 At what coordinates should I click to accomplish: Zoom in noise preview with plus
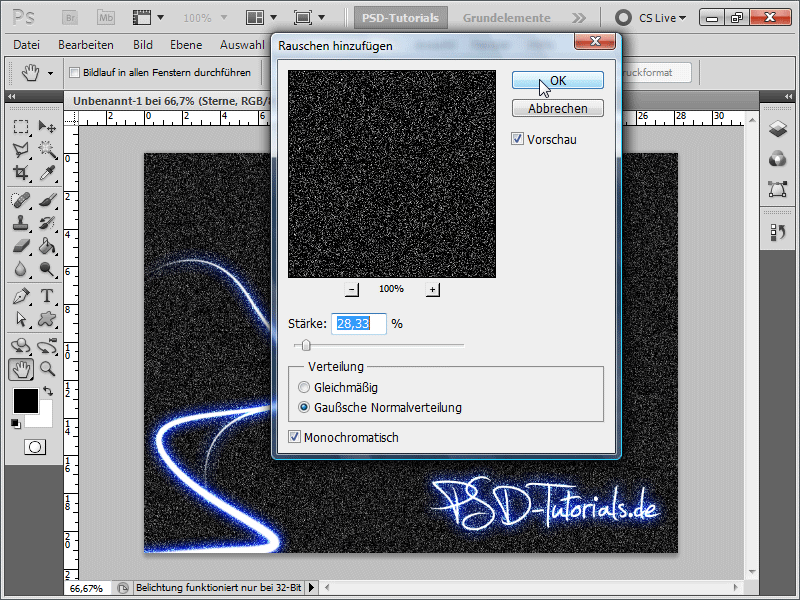click(432, 289)
